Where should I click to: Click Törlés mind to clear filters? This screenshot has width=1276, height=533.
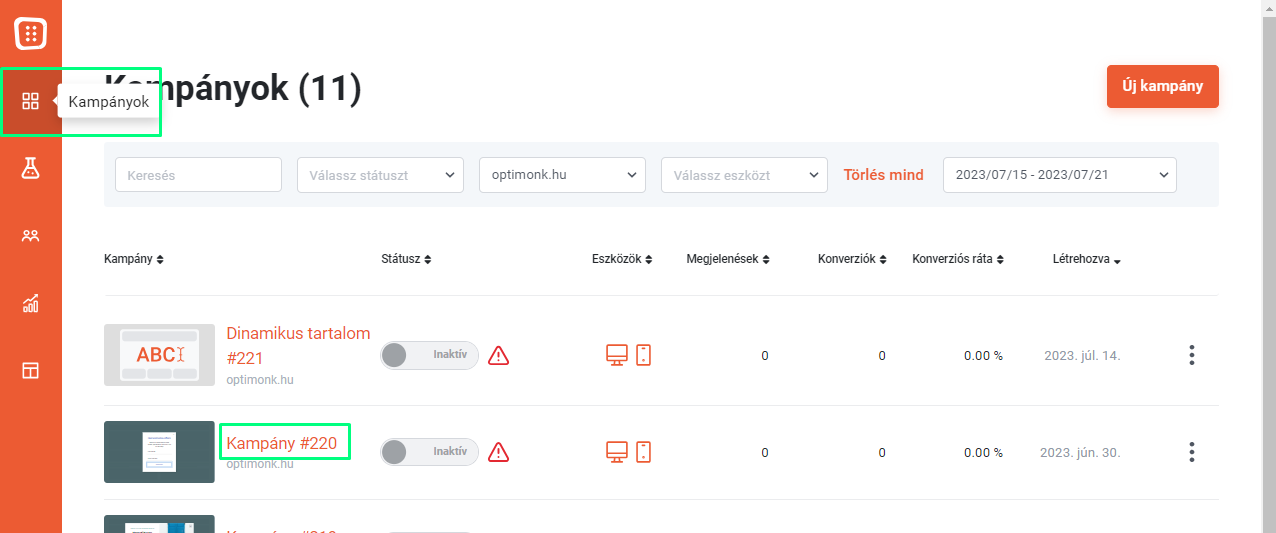884,175
